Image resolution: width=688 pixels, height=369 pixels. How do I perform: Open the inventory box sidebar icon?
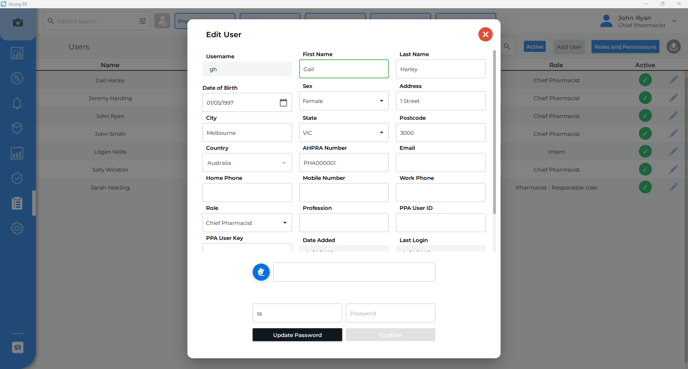pyautogui.click(x=17, y=128)
